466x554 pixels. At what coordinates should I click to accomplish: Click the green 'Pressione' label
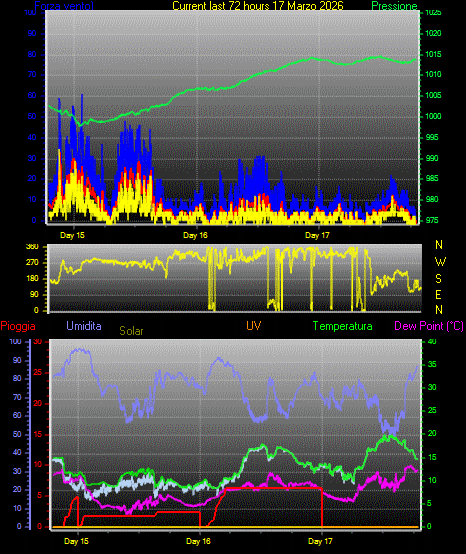coord(394,6)
